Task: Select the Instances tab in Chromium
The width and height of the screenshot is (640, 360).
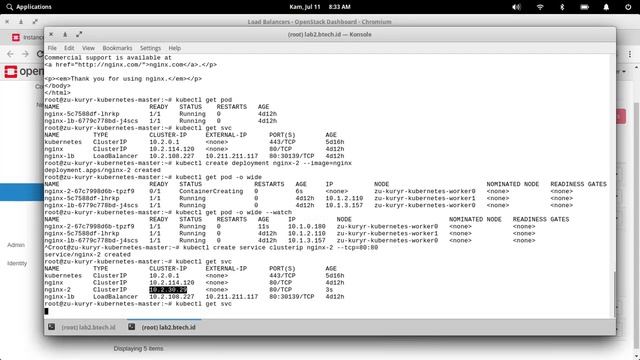Action: coord(27,38)
